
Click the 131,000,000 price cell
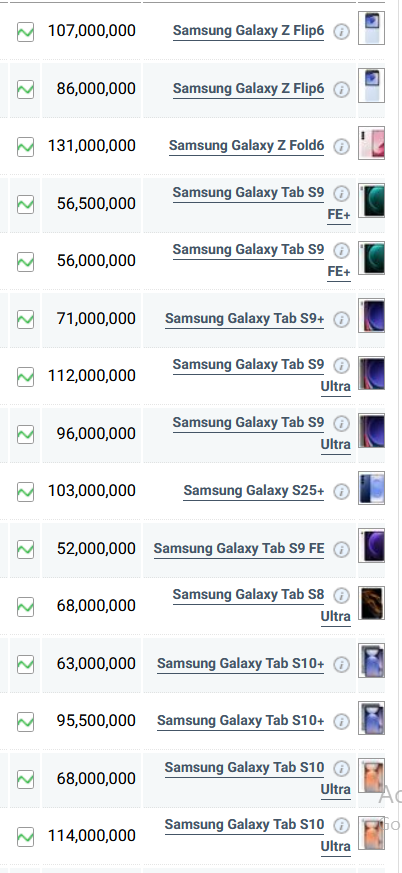[91, 146]
